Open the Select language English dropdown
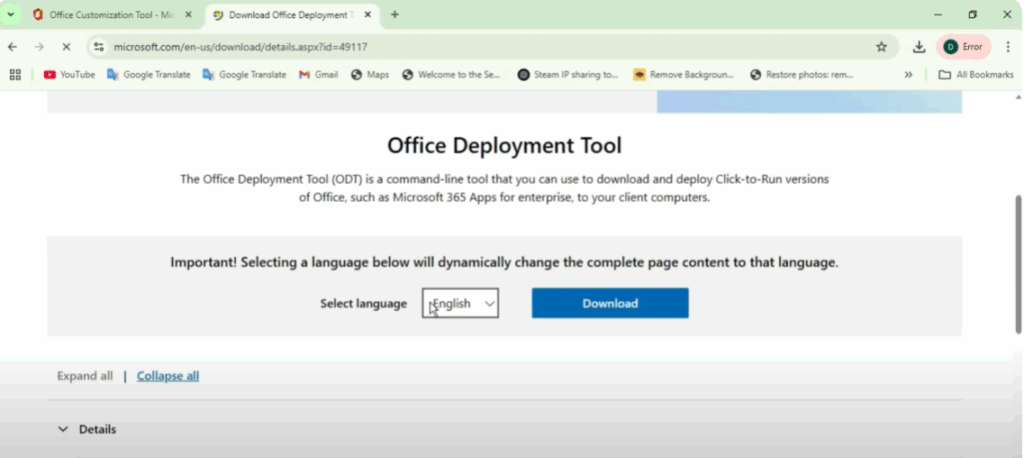Image resolution: width=1024 pixels, height=458 pixels. [x=460, y=303]
